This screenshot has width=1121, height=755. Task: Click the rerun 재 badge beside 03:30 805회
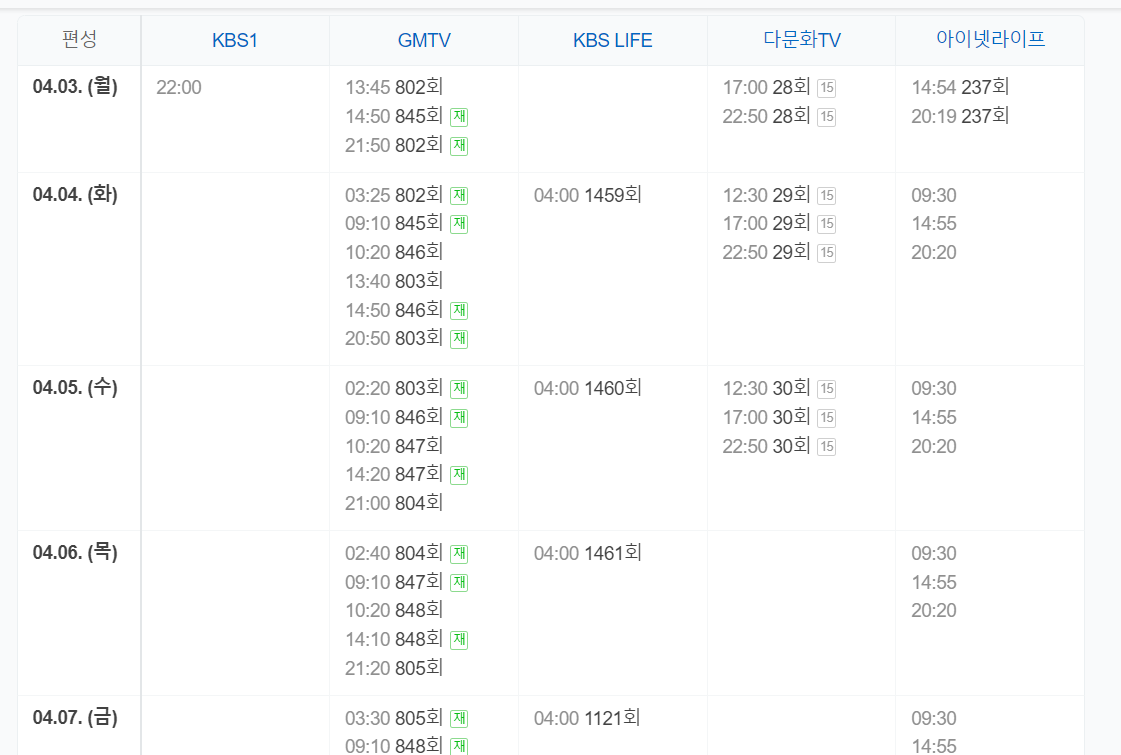[459, 719]
